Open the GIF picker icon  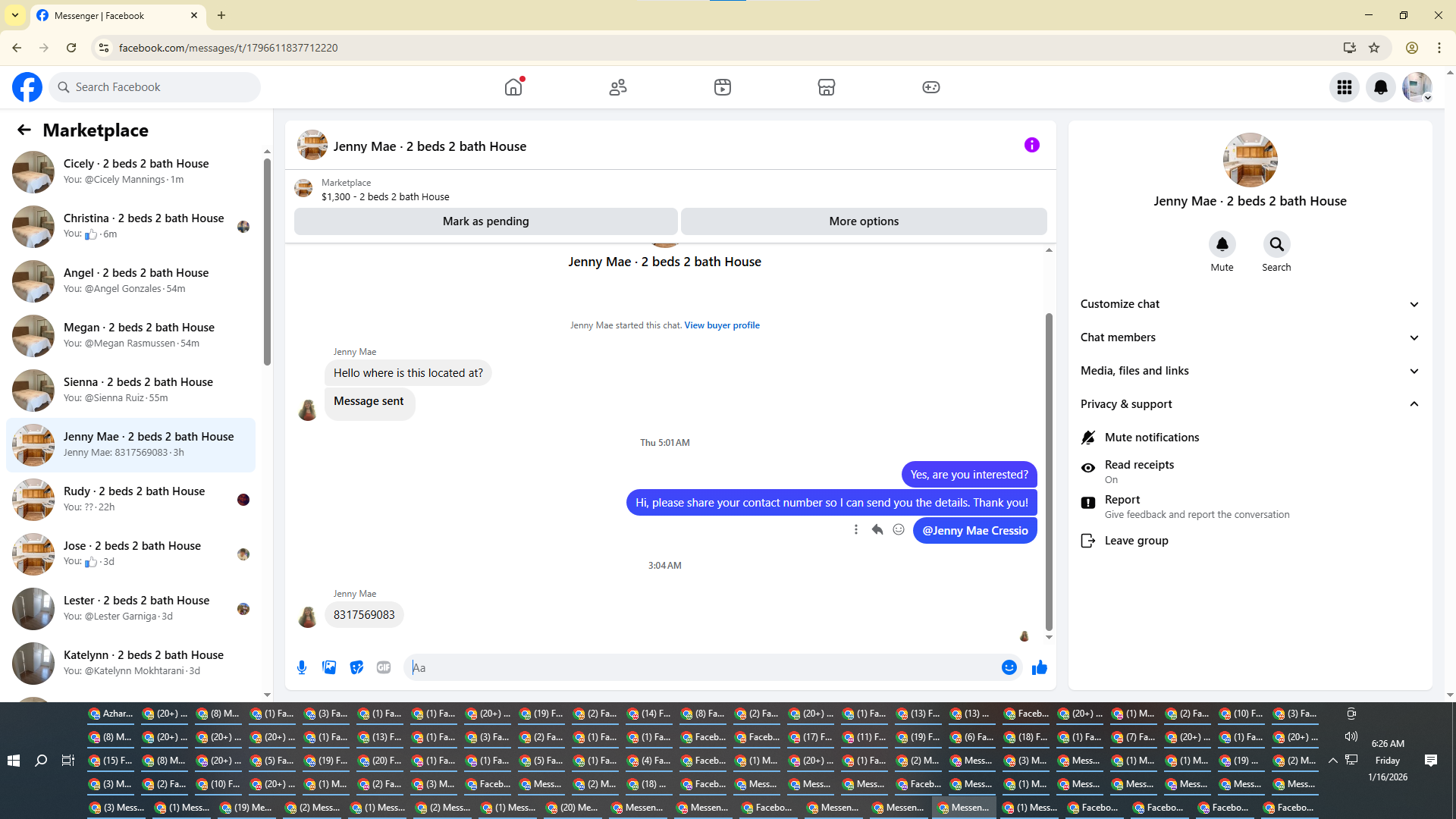pyautogui.click(x=384, y=667)
